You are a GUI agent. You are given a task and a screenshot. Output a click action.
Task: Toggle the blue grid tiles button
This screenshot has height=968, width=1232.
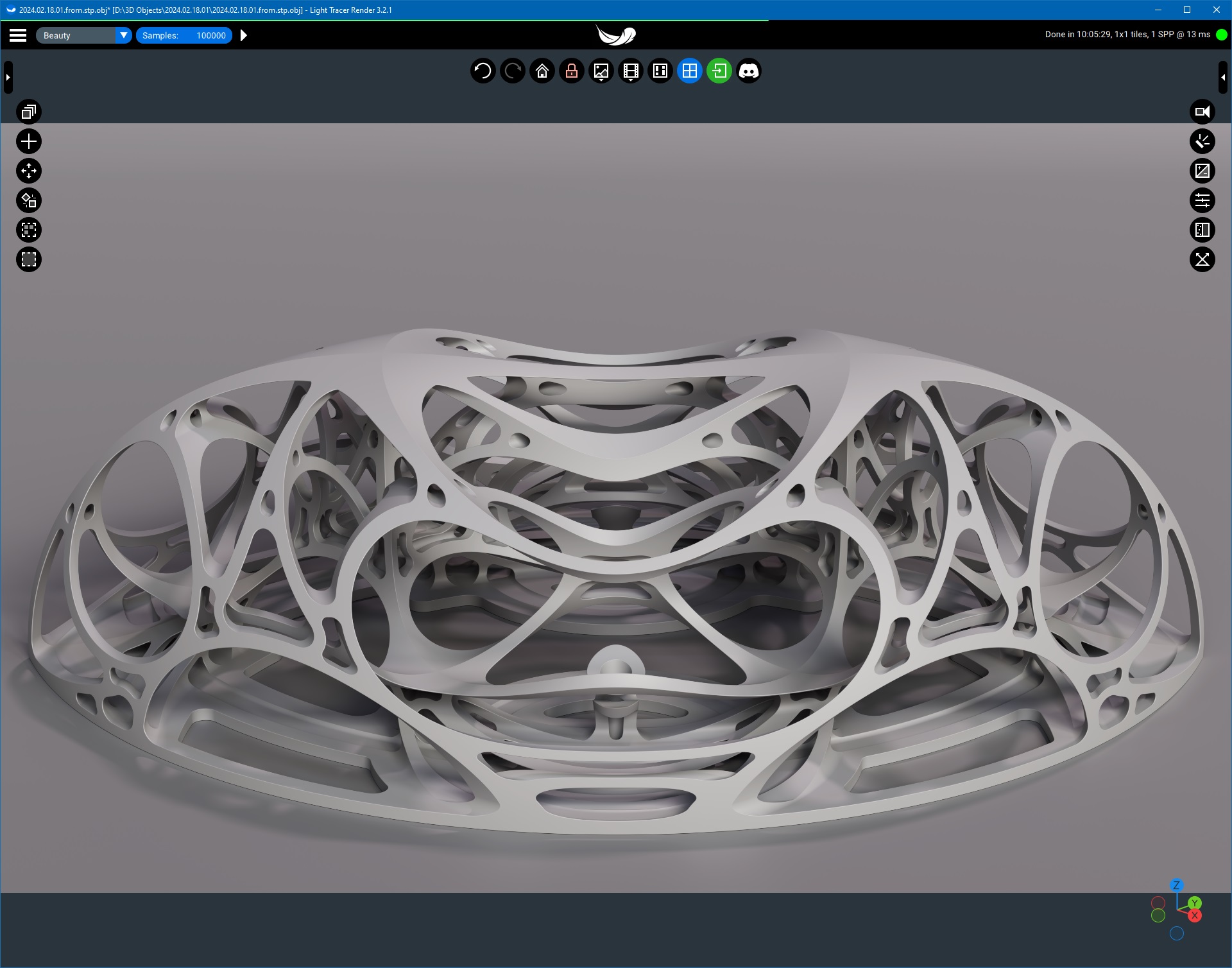click(689, 71)
